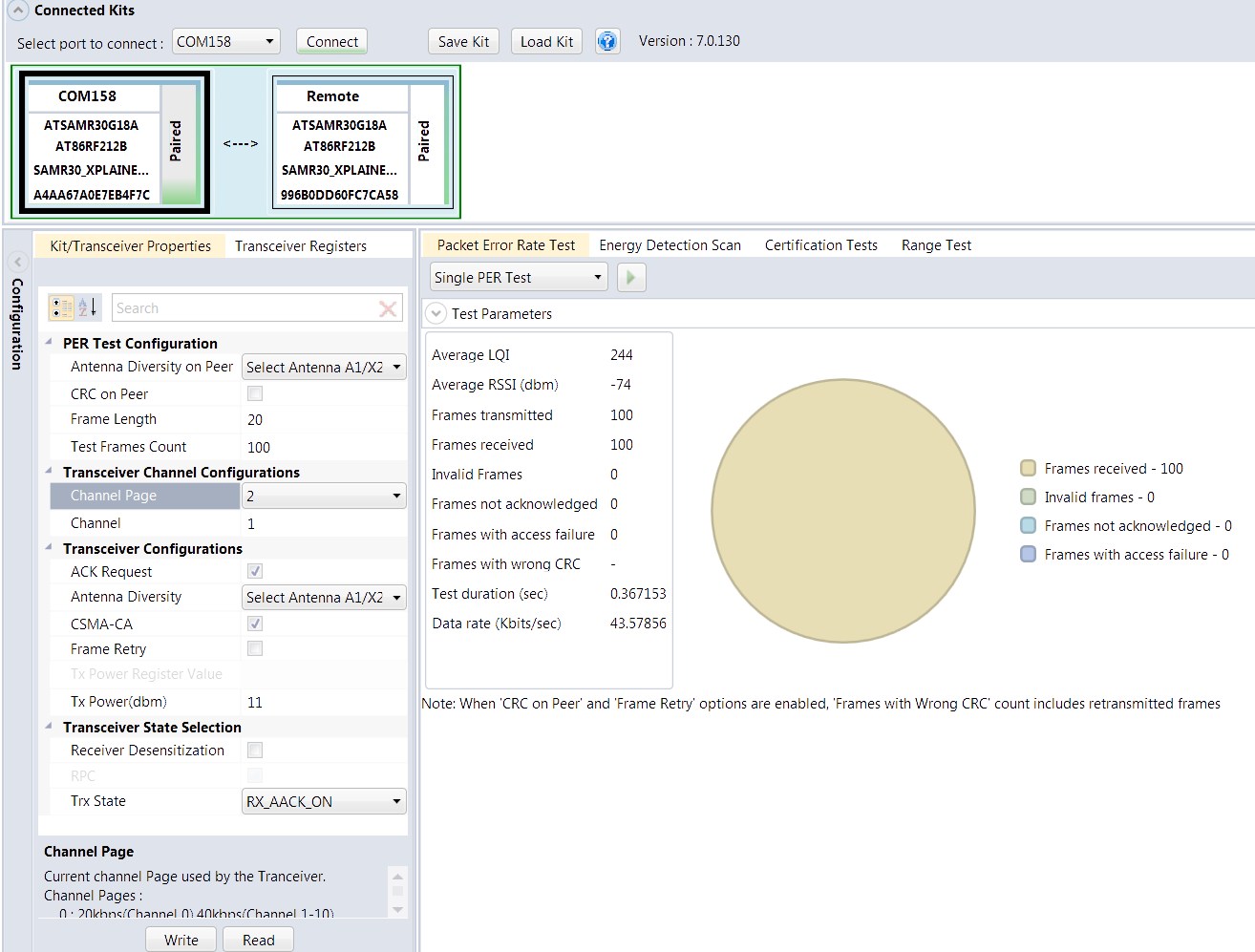Open the Certification Tests tab
The width and height of the screenshot is (1255, 952).
[x=821, y=245]
